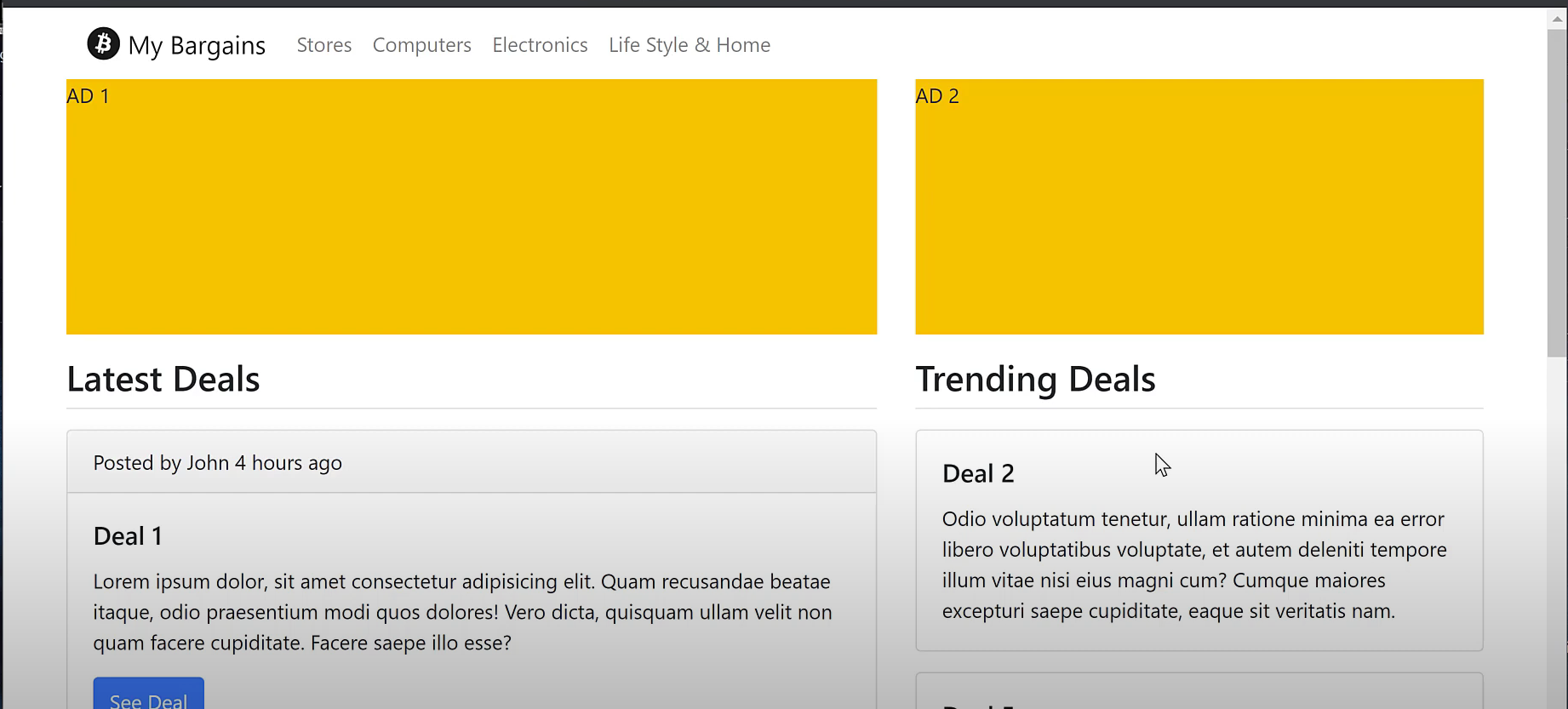
Task: Click the AD 1 banner
Action: click(x=471, y=206)
